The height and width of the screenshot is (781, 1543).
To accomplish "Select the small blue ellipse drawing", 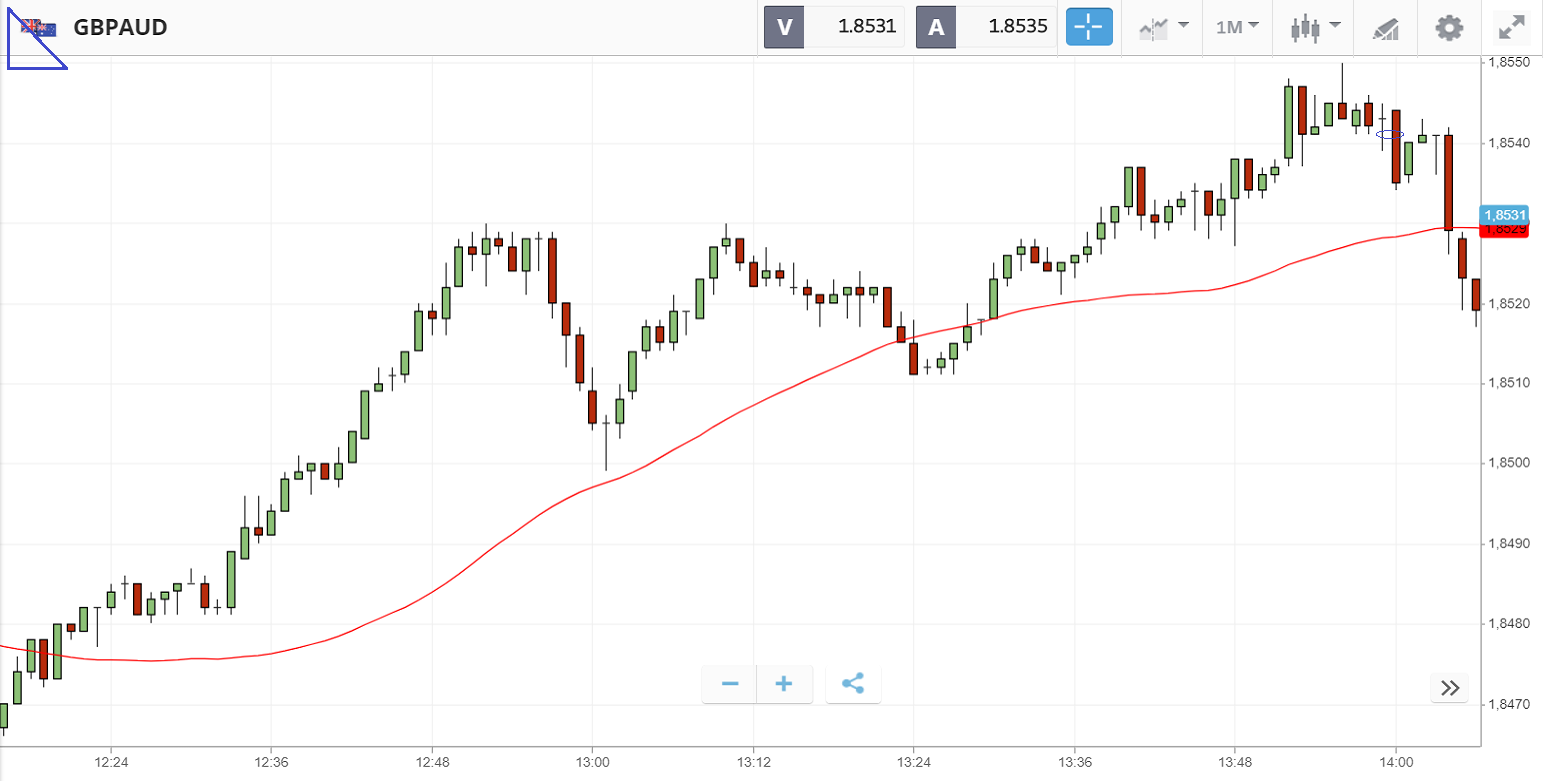I will tap(1390, 134).
